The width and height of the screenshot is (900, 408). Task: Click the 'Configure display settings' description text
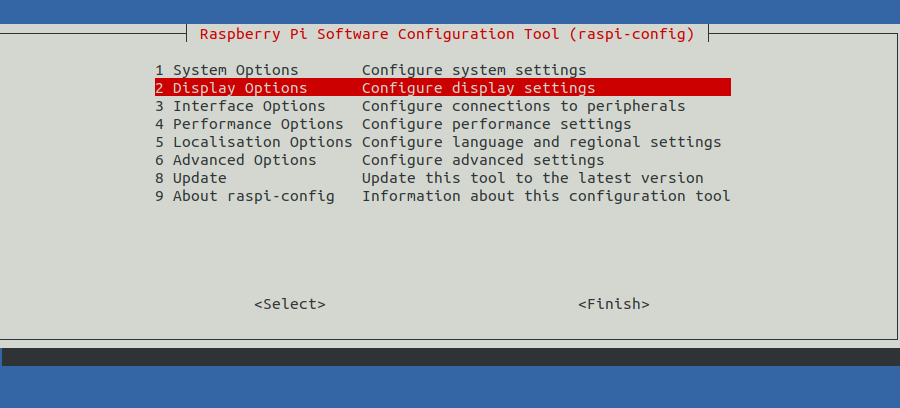pyautogui.click(x=479, y=88)
